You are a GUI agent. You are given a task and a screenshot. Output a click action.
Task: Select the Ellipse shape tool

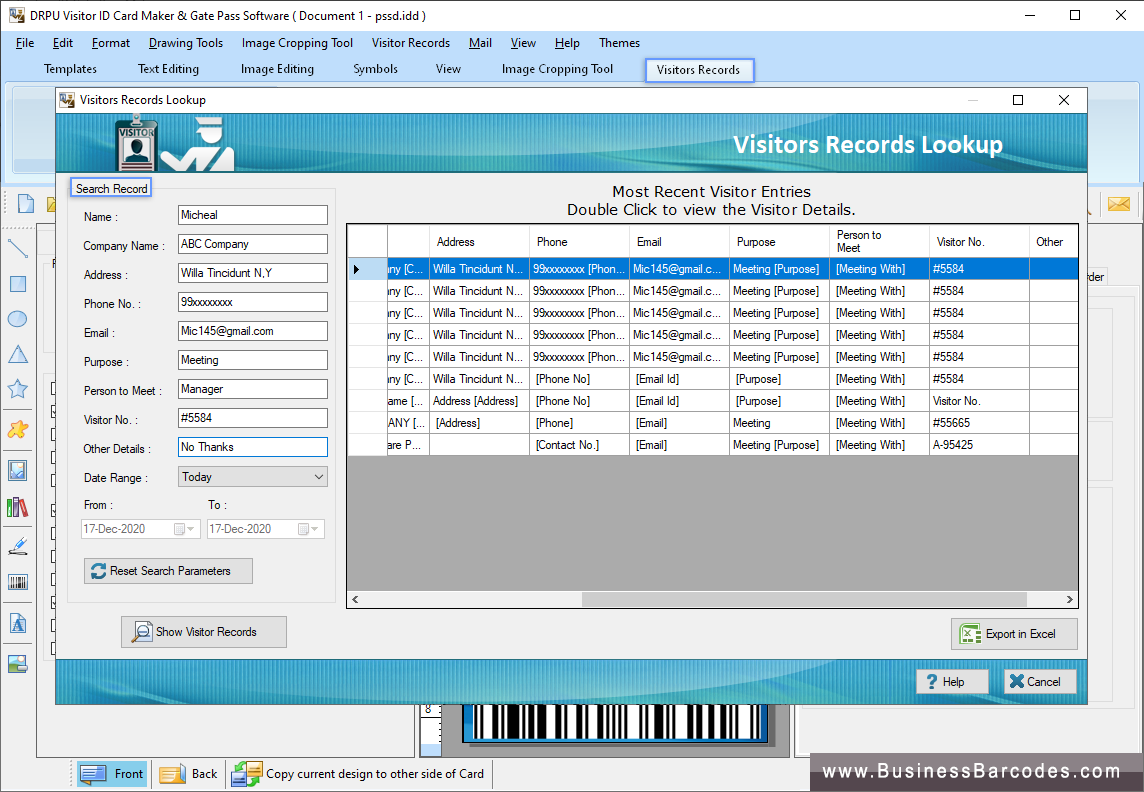[16, 318]
